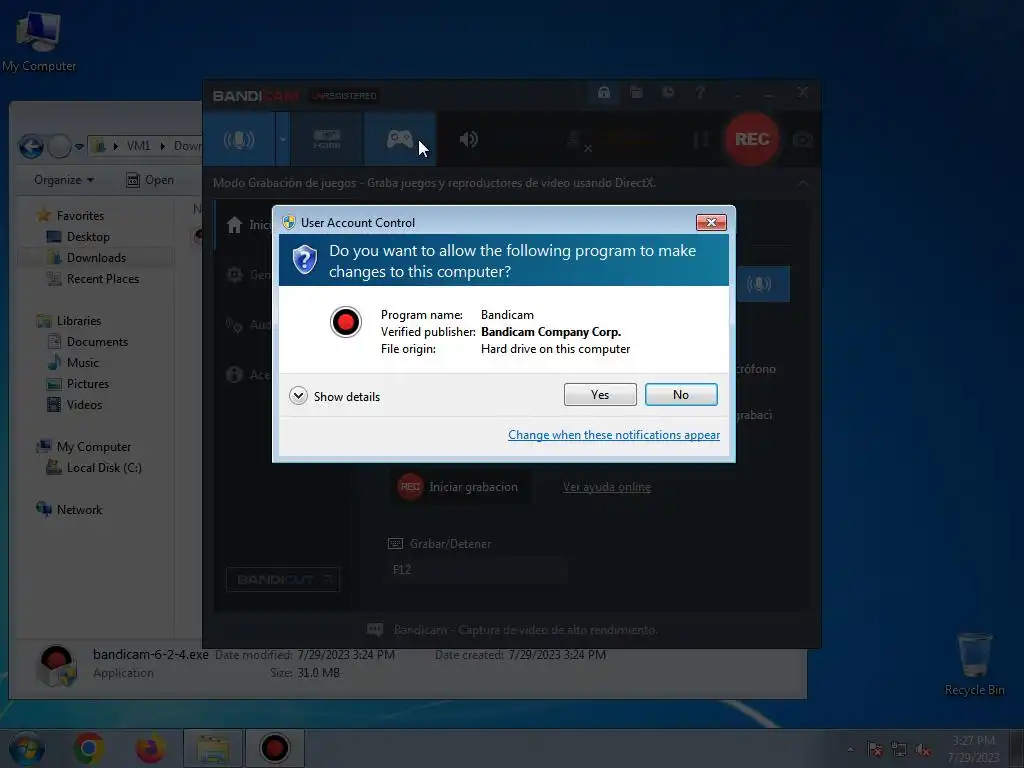
Task: Open the Change when these notifications appear link
Action: (614, 435)
